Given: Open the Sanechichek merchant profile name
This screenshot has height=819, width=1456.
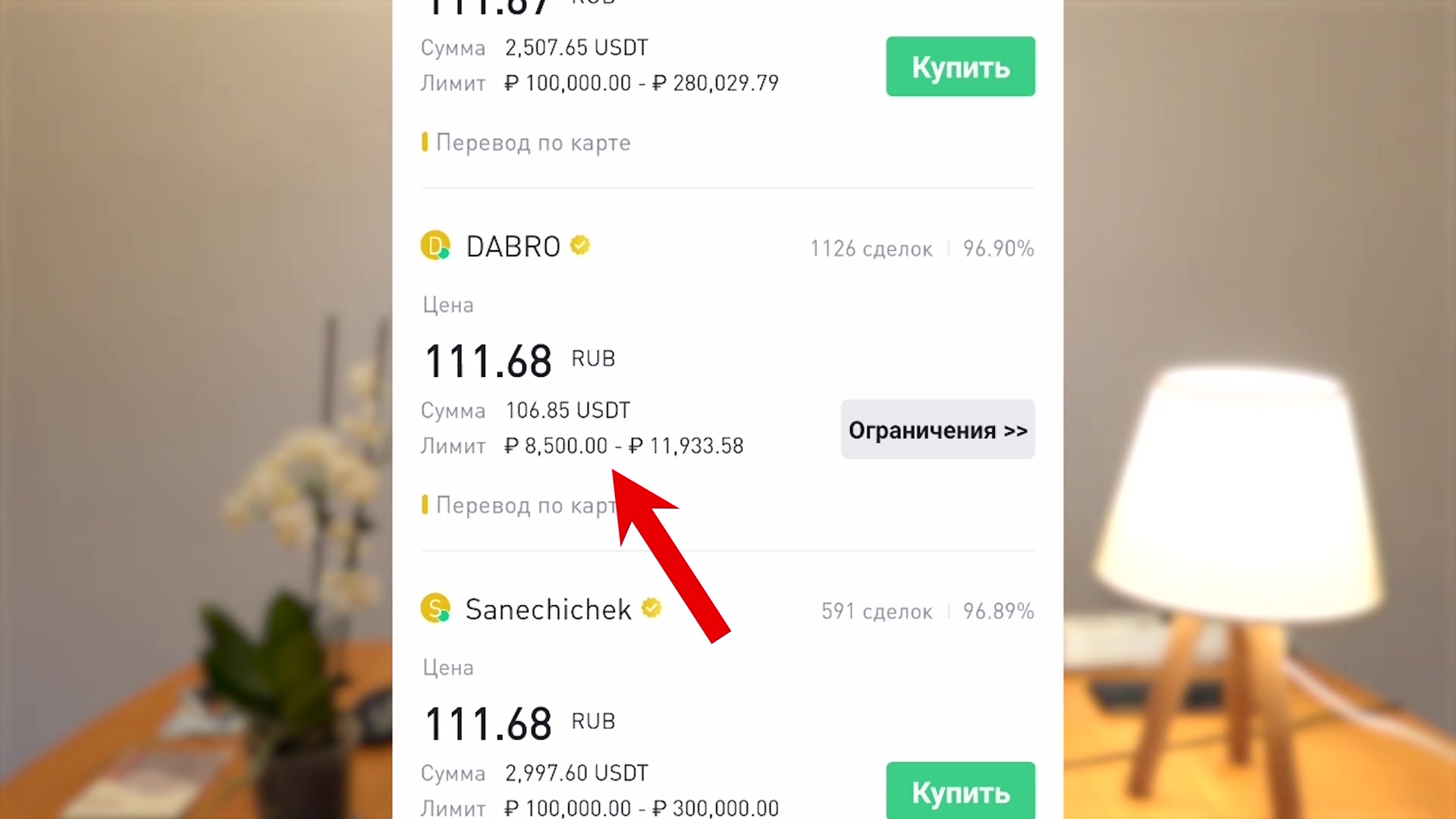Looking at the screenshot, I should click(x=548, y=609).
